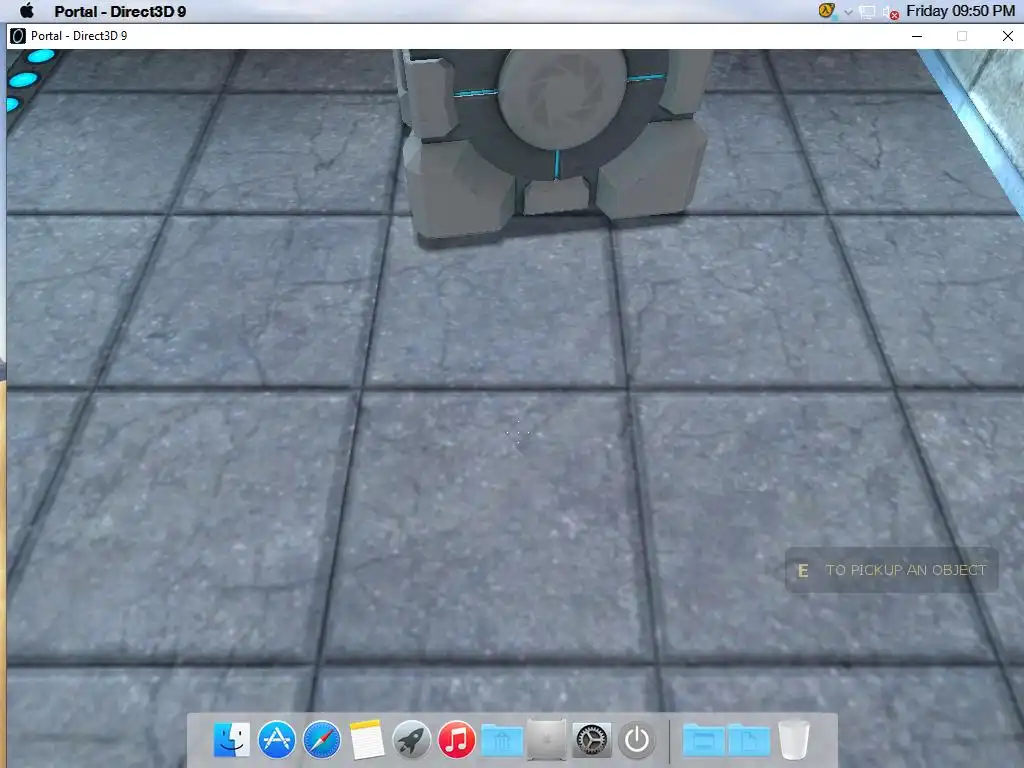The image size is (1024, 768).
Task: Click the power button dock icon
Action: pos(637,740)
